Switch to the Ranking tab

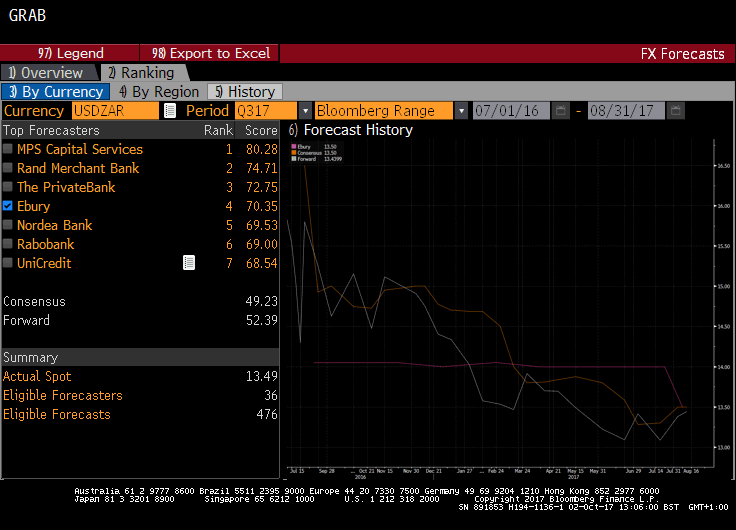(145, 73)
